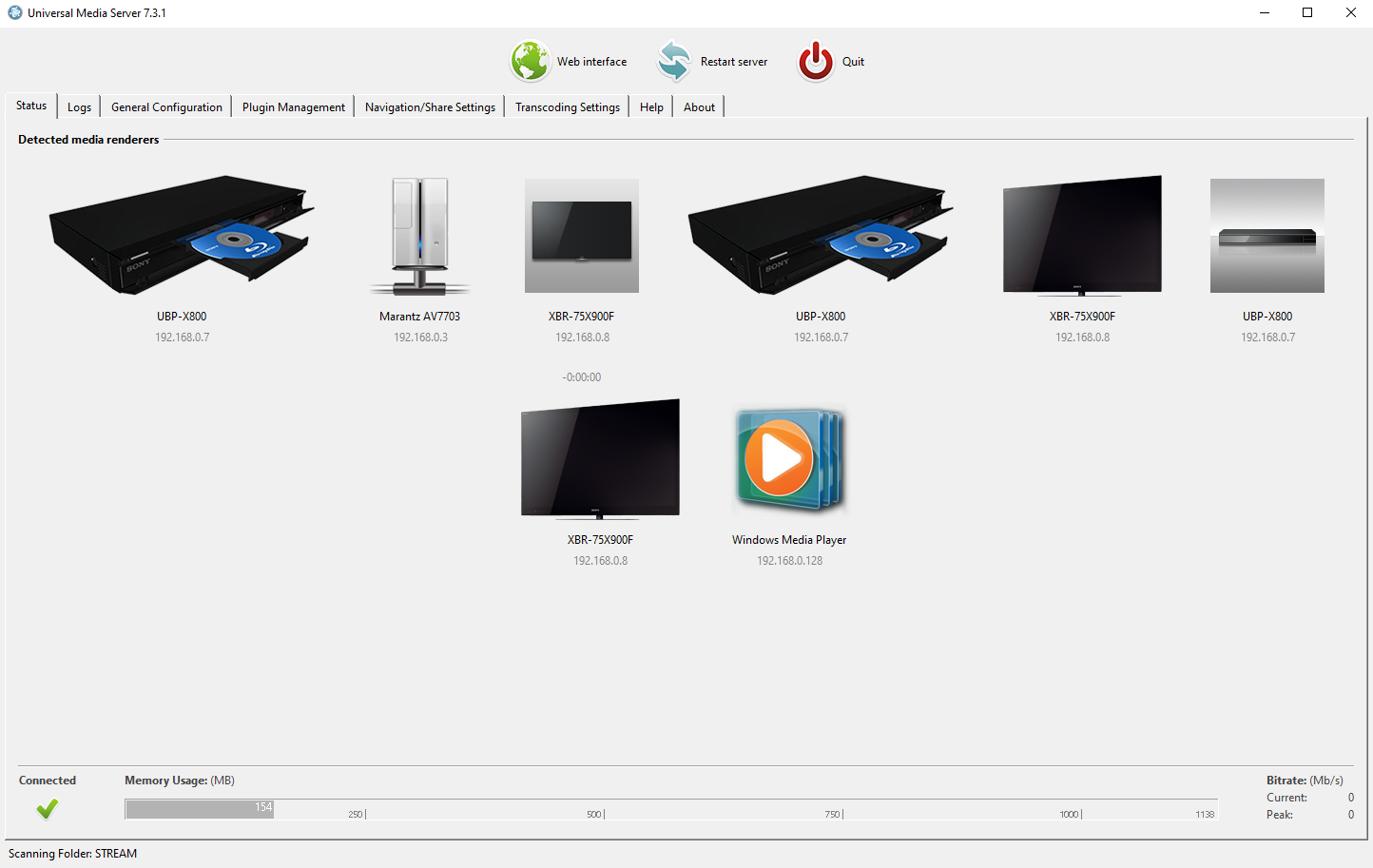1373x868 pixels.
Task: Click the -0:00:00 playback time text
Action: 582,377
